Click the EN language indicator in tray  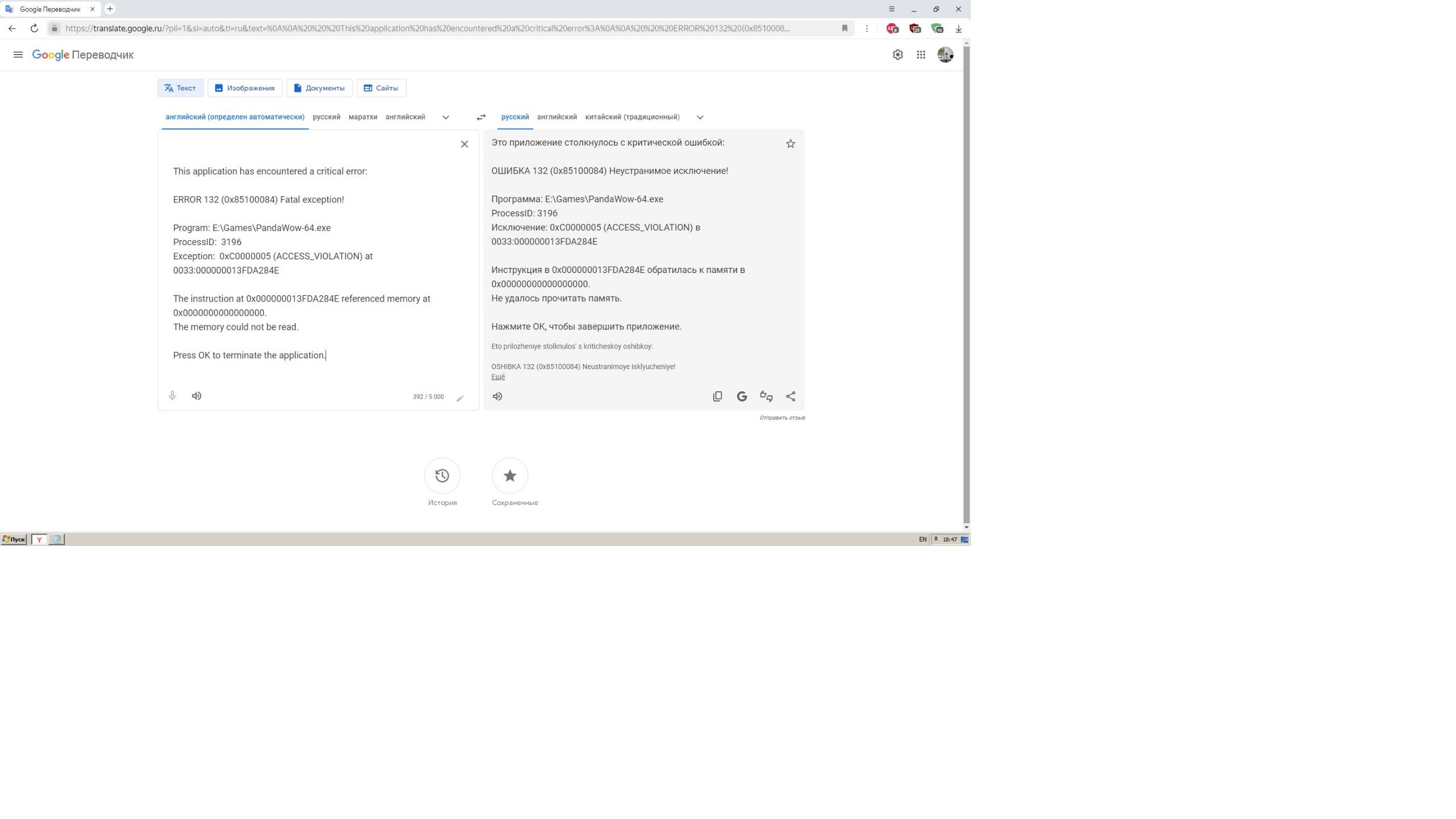[923, 539]
